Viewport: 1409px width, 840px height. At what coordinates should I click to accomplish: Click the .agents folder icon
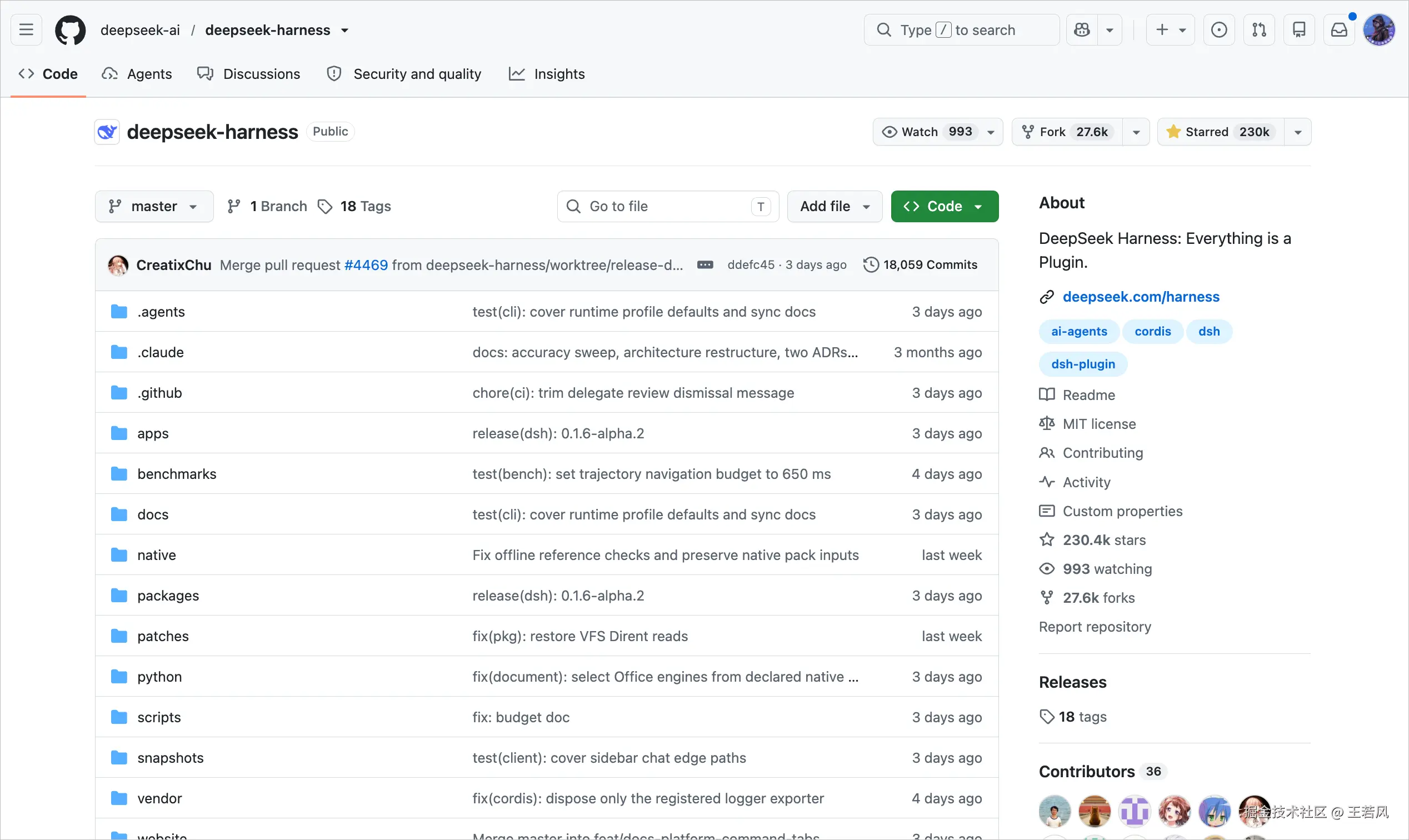click(x=119, y=312)
